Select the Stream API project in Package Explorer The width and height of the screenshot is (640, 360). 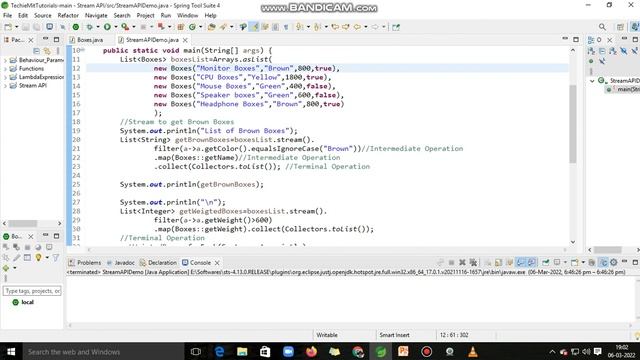(x=33, y=86)
